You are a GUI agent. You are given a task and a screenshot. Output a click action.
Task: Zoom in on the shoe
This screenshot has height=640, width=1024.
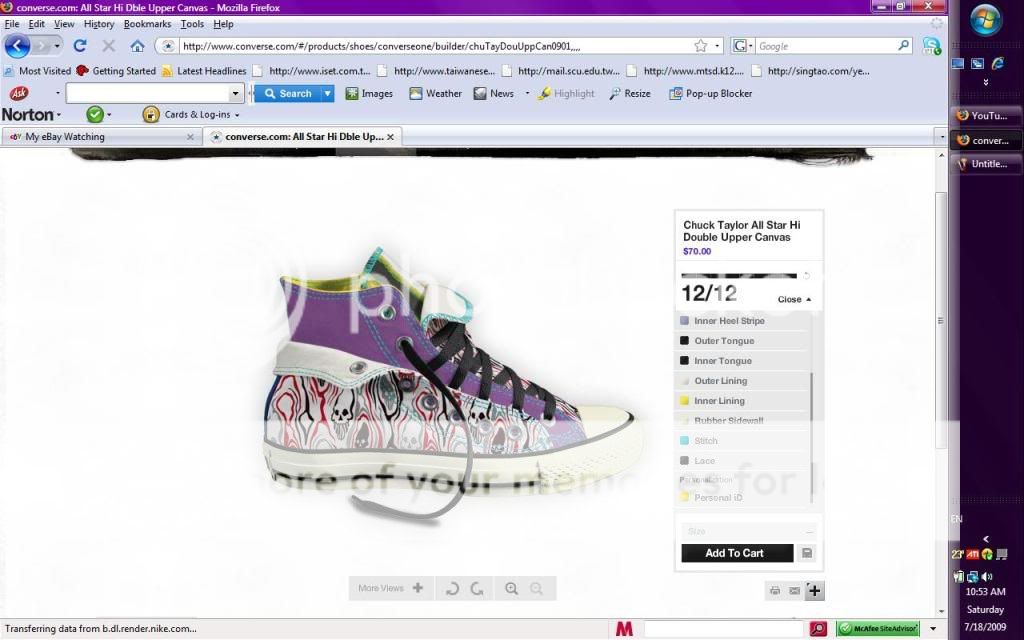pos(511,588)
